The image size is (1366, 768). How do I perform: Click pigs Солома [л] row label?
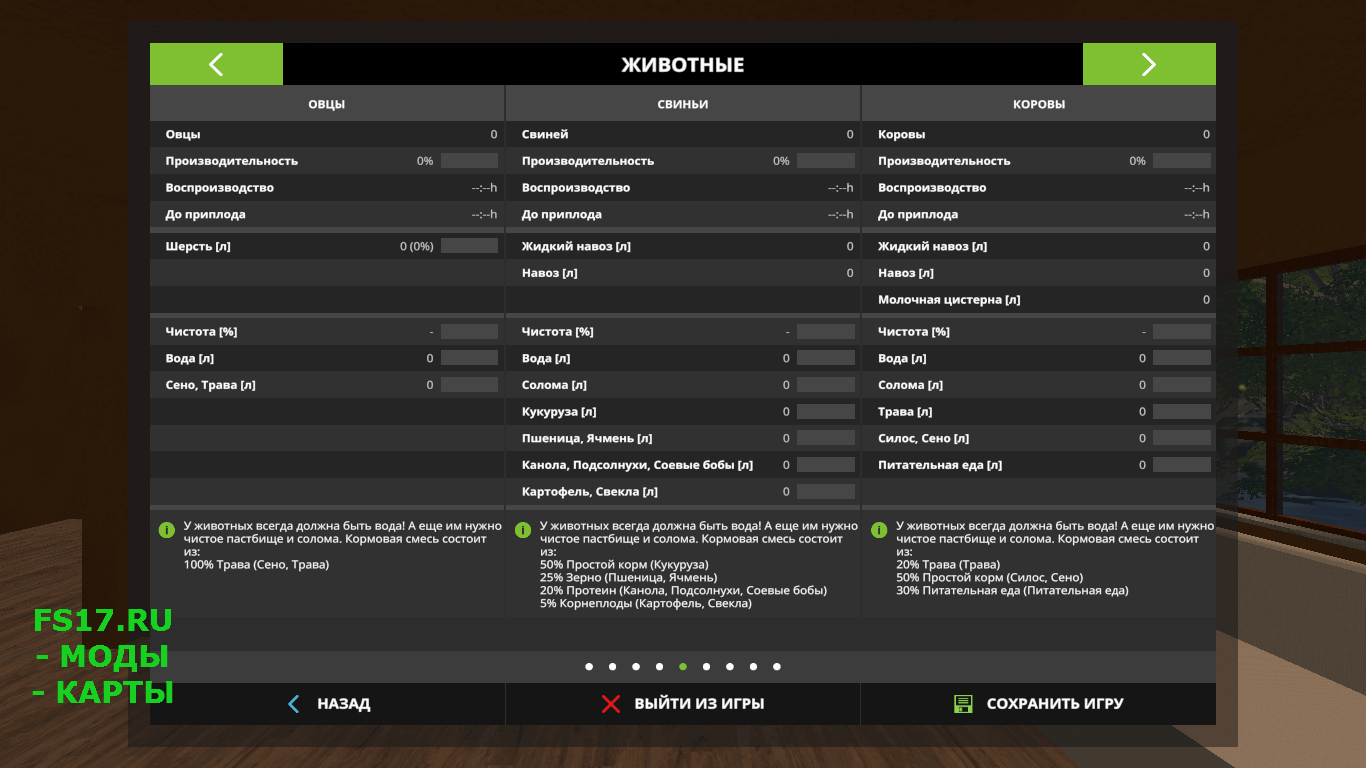point(554,385)
